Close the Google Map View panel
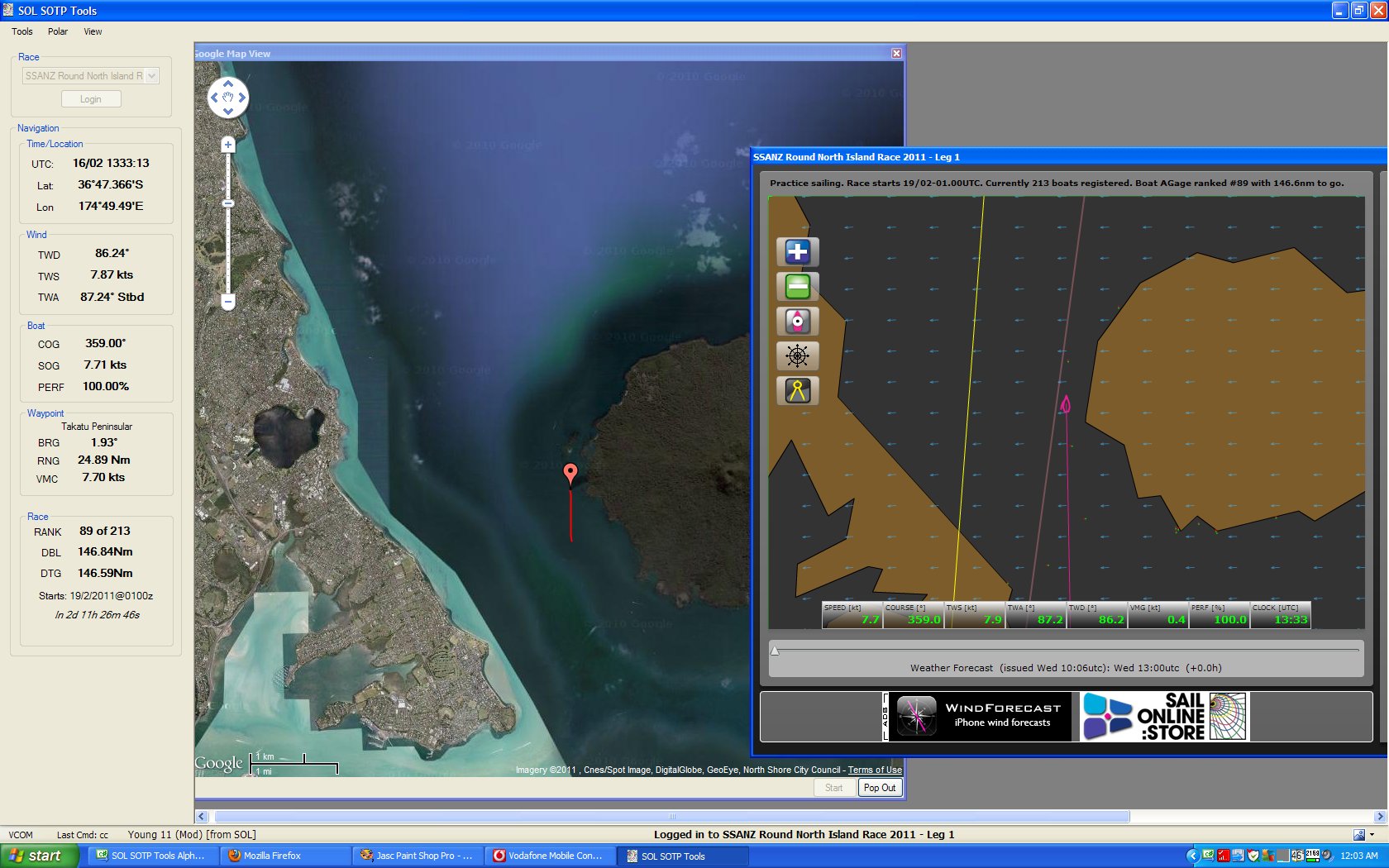1389x868 pixels. [896, 53]
